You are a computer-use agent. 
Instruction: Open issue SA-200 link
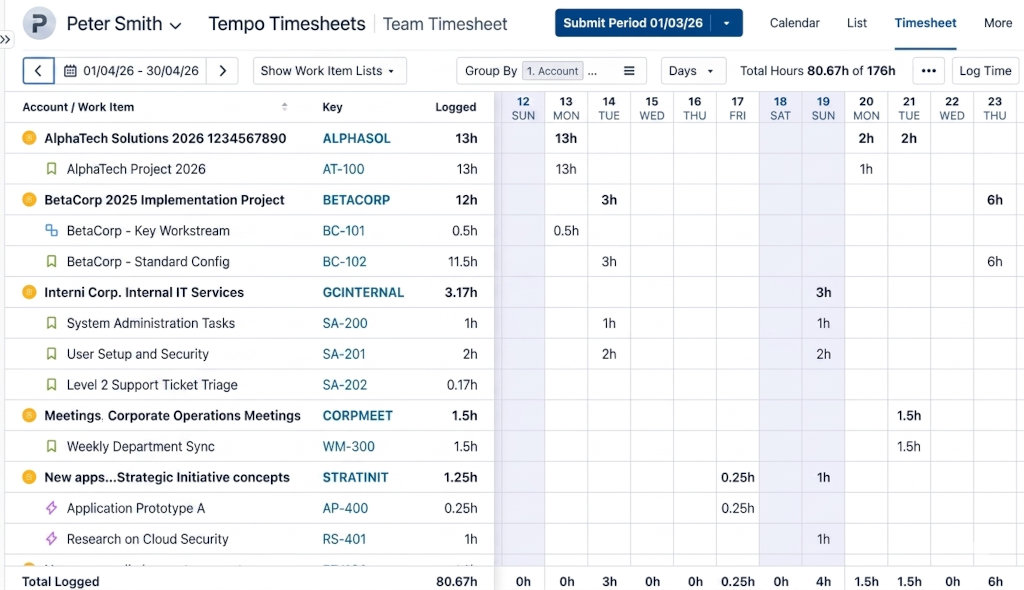345,323
